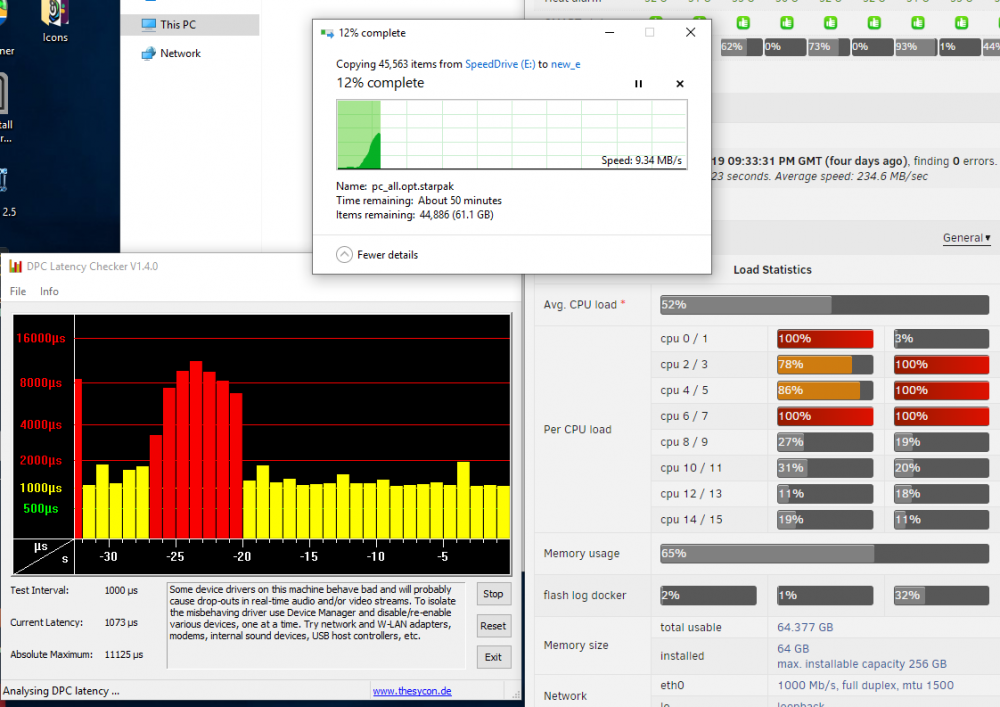Click max. installable capacity 256 GB text
Screen dimensions: 1000x707
[x=862, y=664]
